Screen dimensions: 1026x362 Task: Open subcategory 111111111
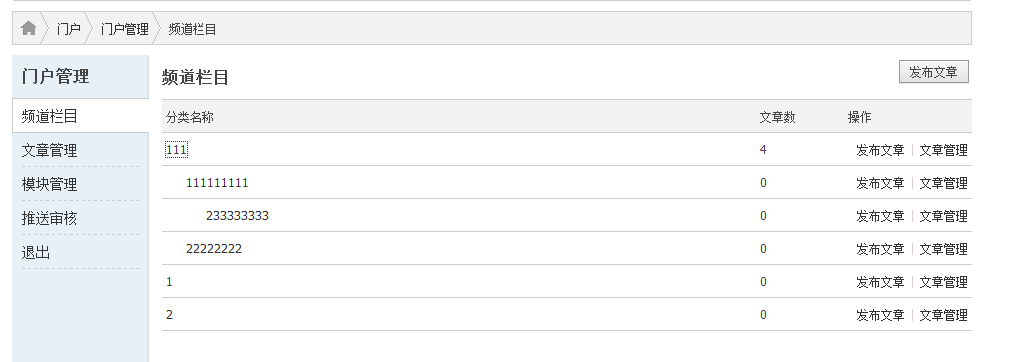217,183
